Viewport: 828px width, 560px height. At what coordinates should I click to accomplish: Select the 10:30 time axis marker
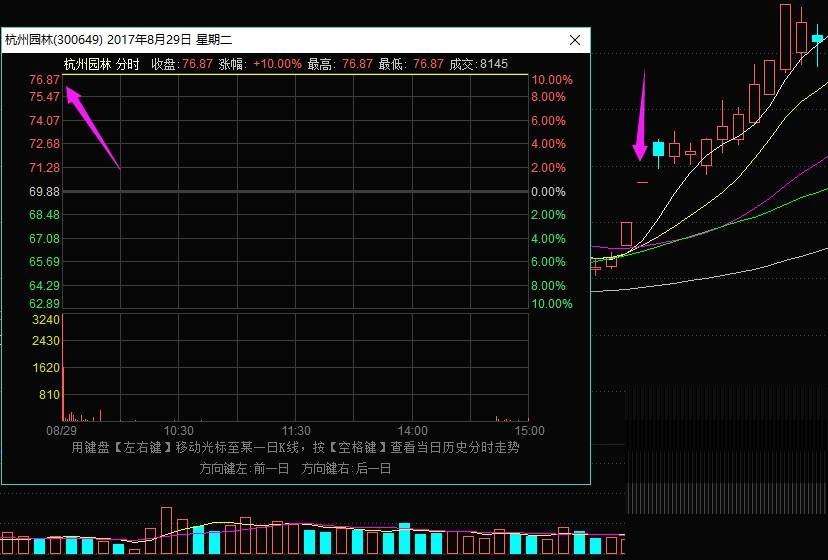click(178, 431)
